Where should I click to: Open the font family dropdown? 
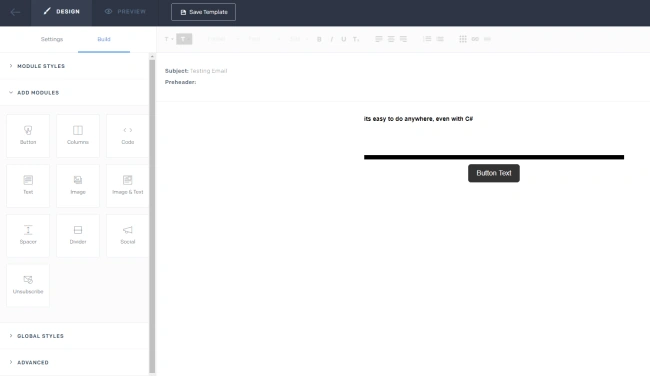264,39
